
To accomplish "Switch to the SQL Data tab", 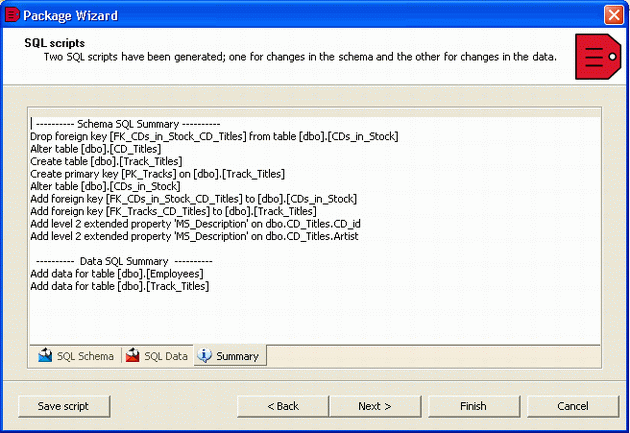I will tap(157, 356).
